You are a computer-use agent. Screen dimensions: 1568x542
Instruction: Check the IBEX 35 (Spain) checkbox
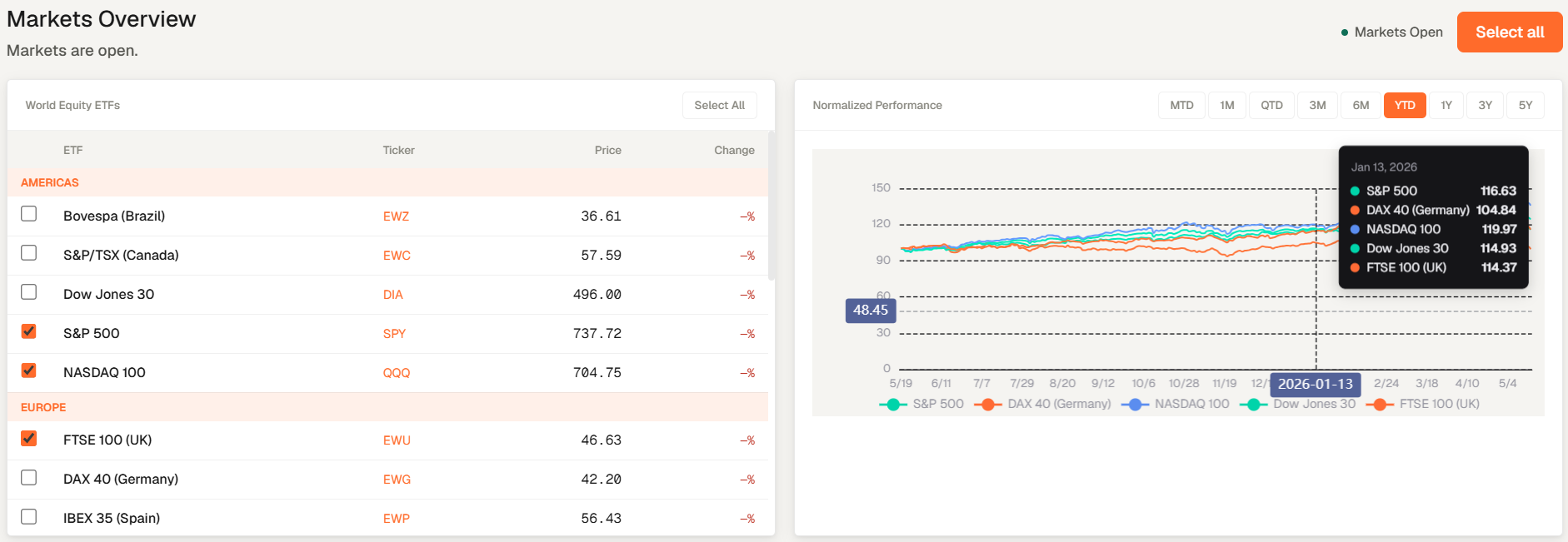[29, 517]
